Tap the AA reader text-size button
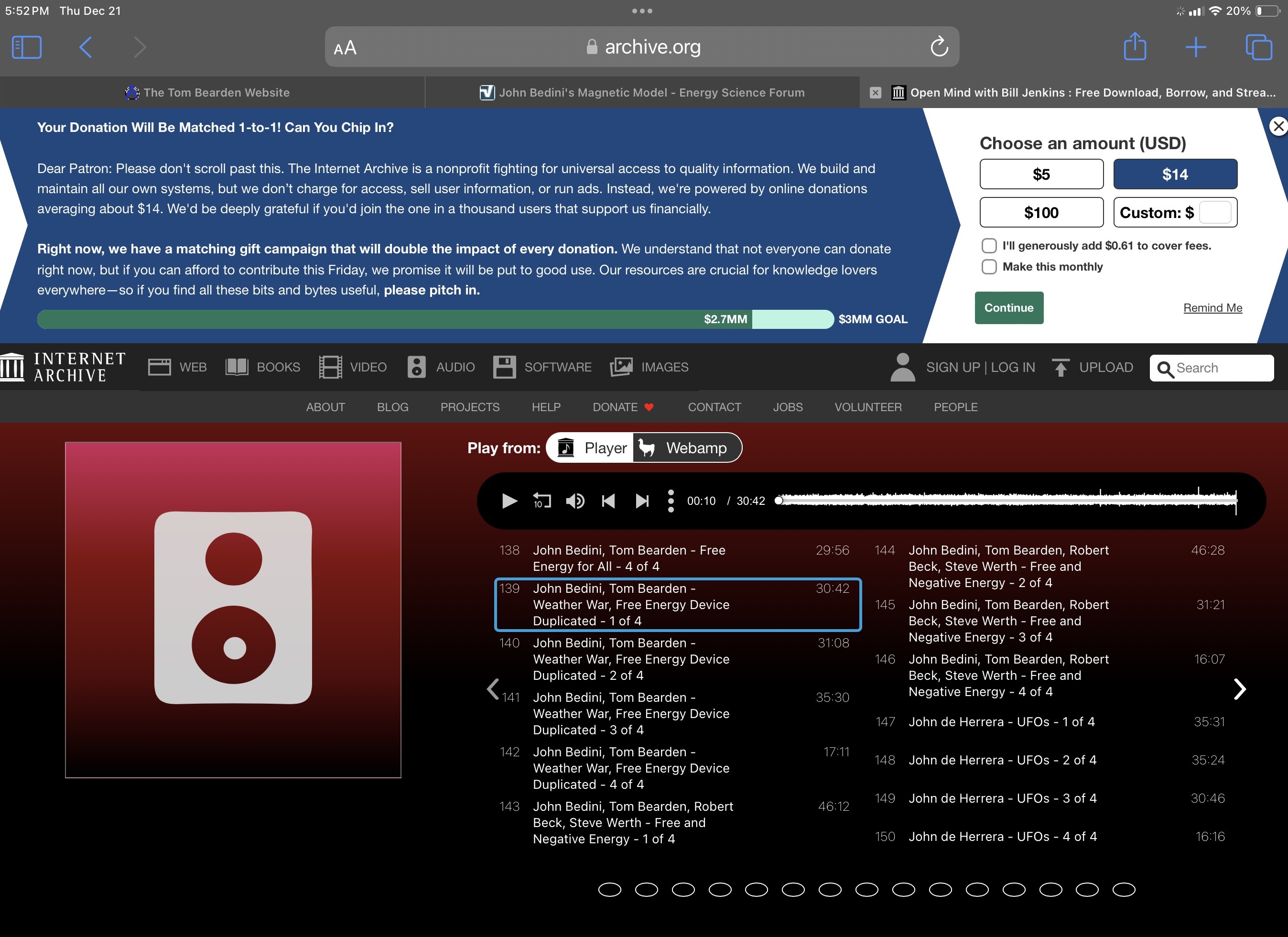The height and width of the screenshot is (937, 1288). tap(345, 48)
